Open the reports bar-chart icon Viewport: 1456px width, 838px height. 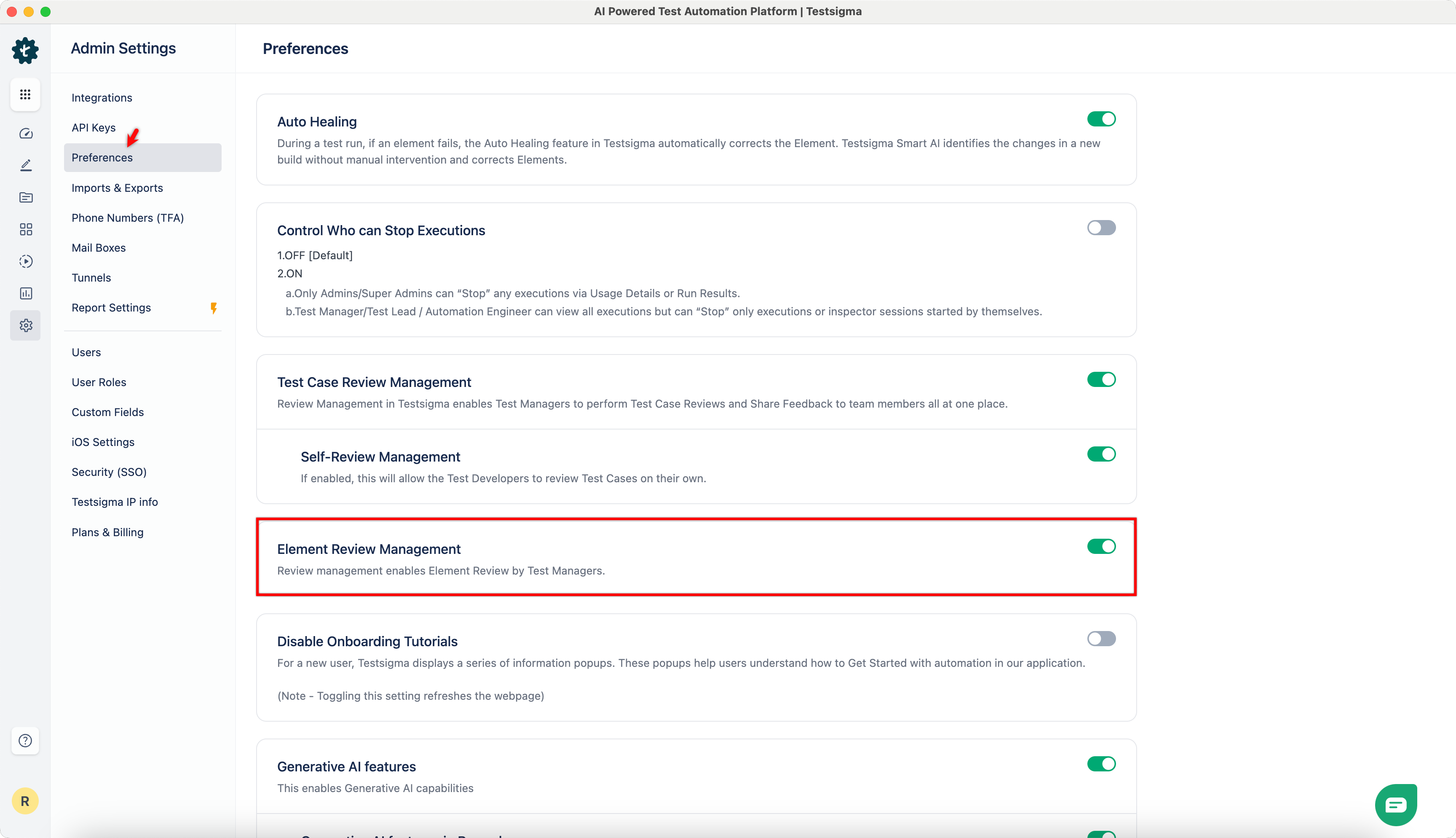[25, 293]
